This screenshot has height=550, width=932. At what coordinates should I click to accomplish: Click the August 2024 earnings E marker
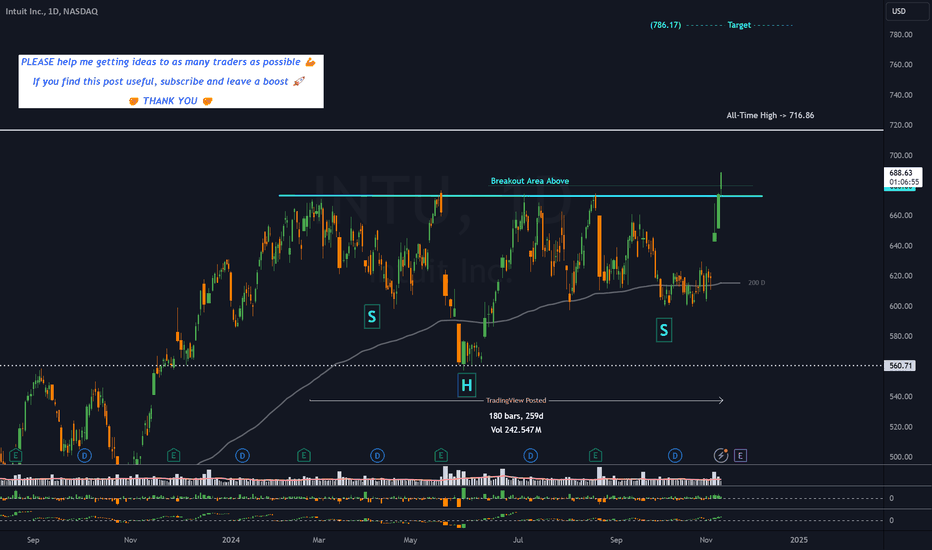coord(595,456)
